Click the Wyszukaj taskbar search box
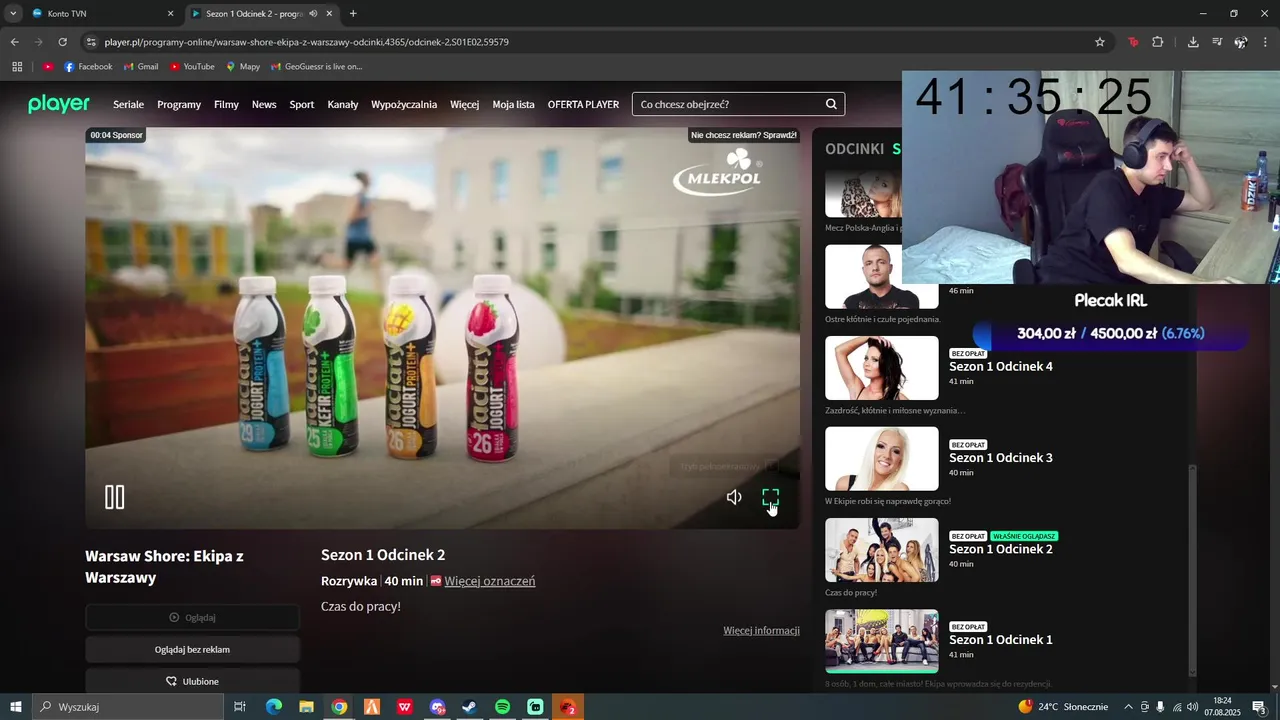 128,707
